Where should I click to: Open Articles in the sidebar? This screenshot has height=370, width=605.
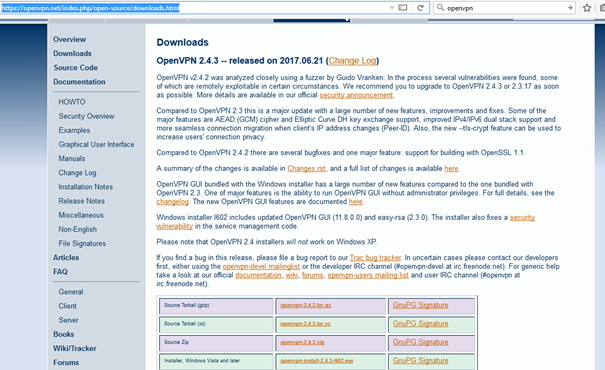point(66,257)
